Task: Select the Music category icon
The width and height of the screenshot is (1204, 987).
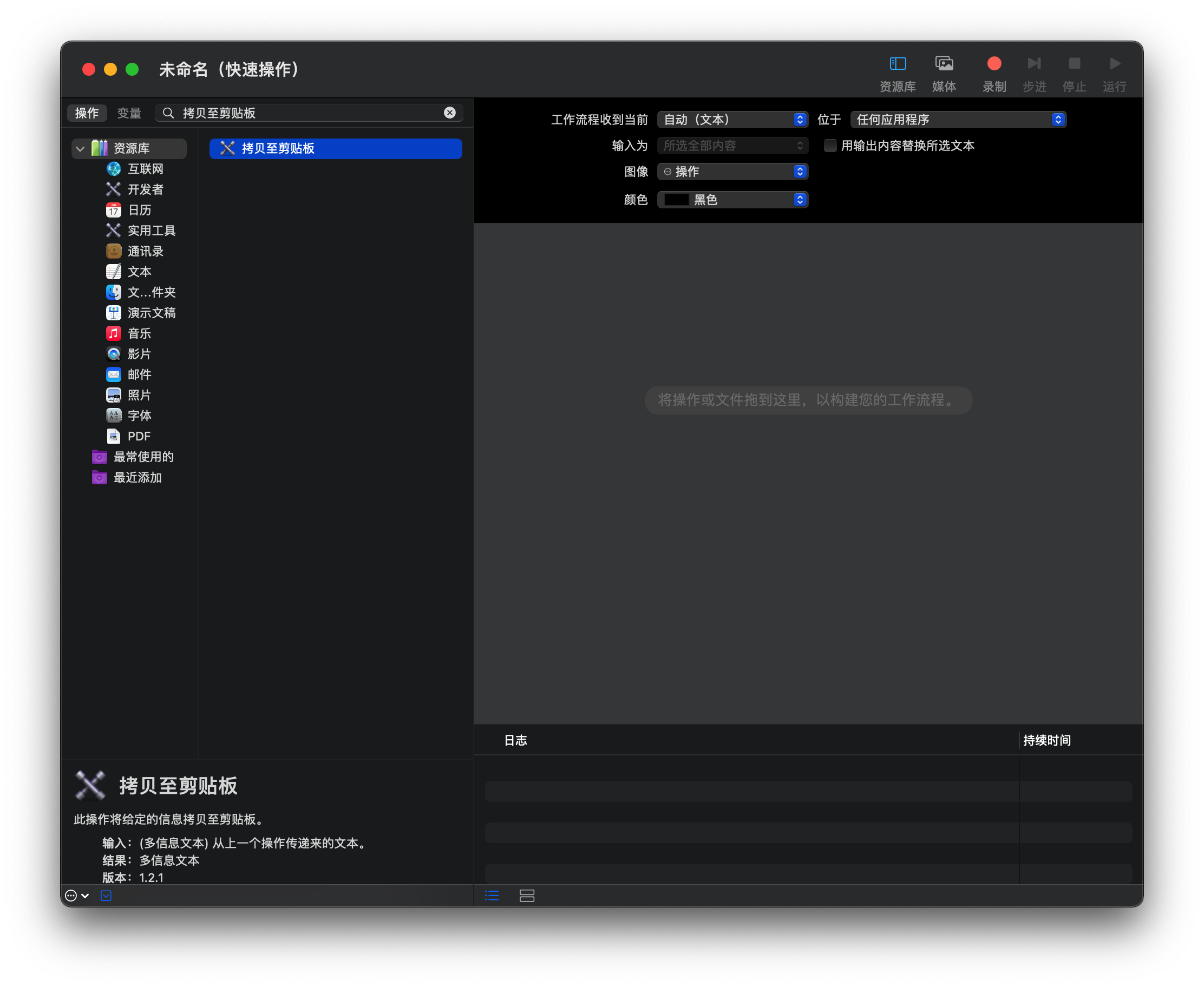Action: pyautogui.click(x=114, y=333)
